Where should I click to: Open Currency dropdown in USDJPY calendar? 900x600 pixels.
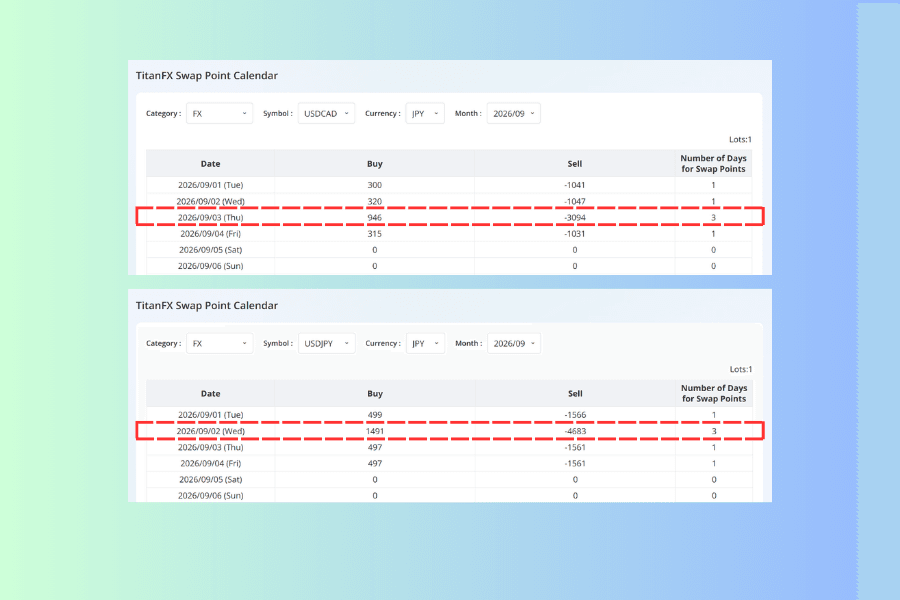pos(425,343)
